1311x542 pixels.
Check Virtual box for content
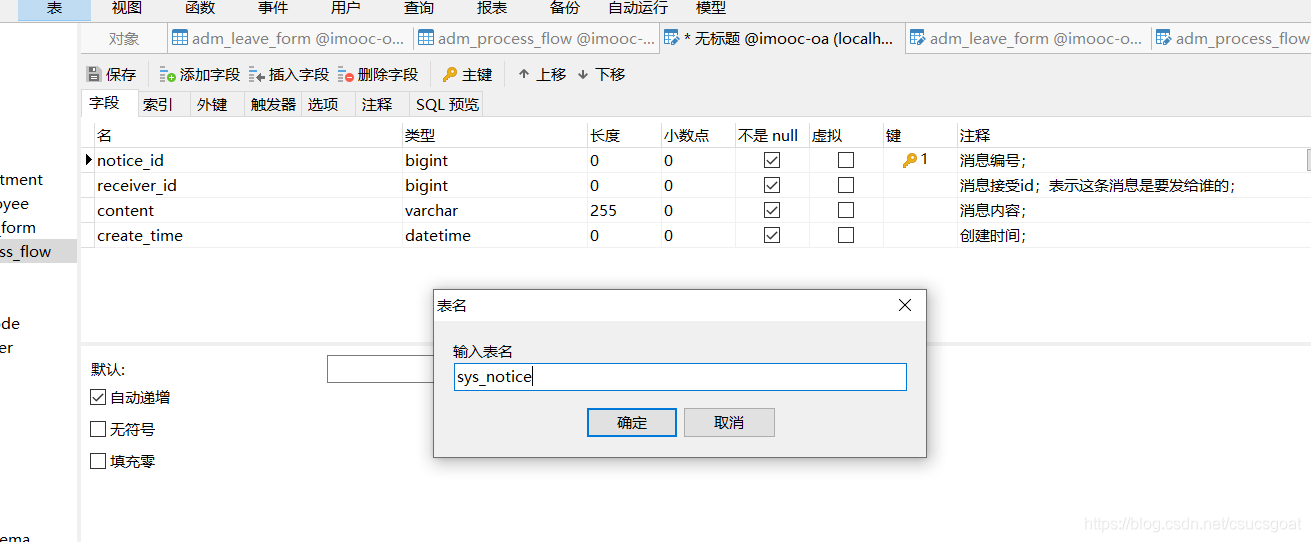coord(846,210)
